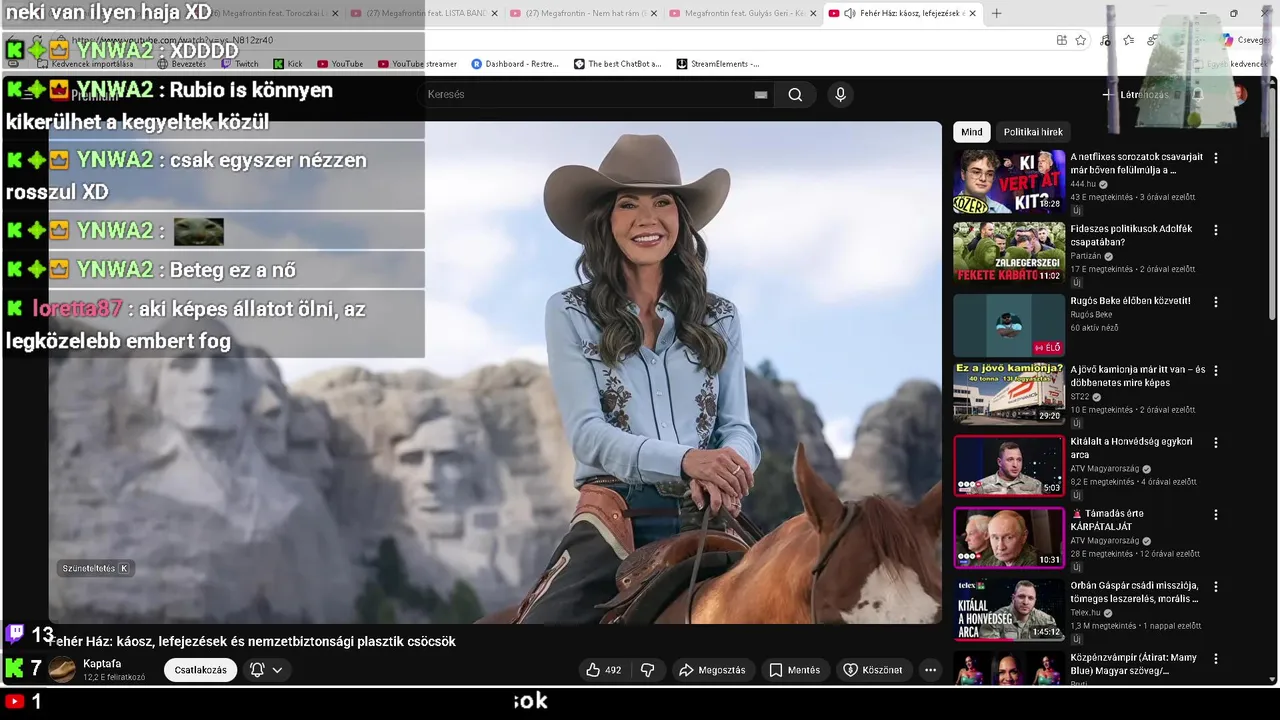
Task: Select the 'Mind' filter chip
Action: tap(972, 132)
